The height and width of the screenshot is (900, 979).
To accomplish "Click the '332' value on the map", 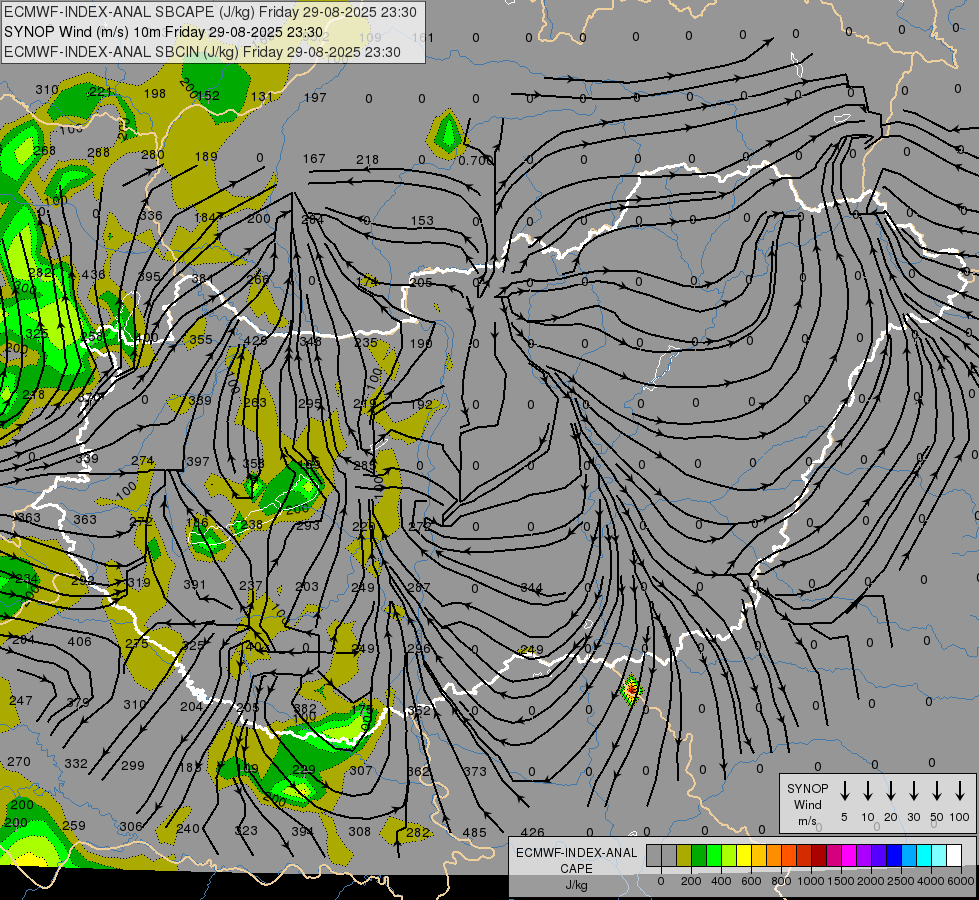I will (x=76, y=763).
